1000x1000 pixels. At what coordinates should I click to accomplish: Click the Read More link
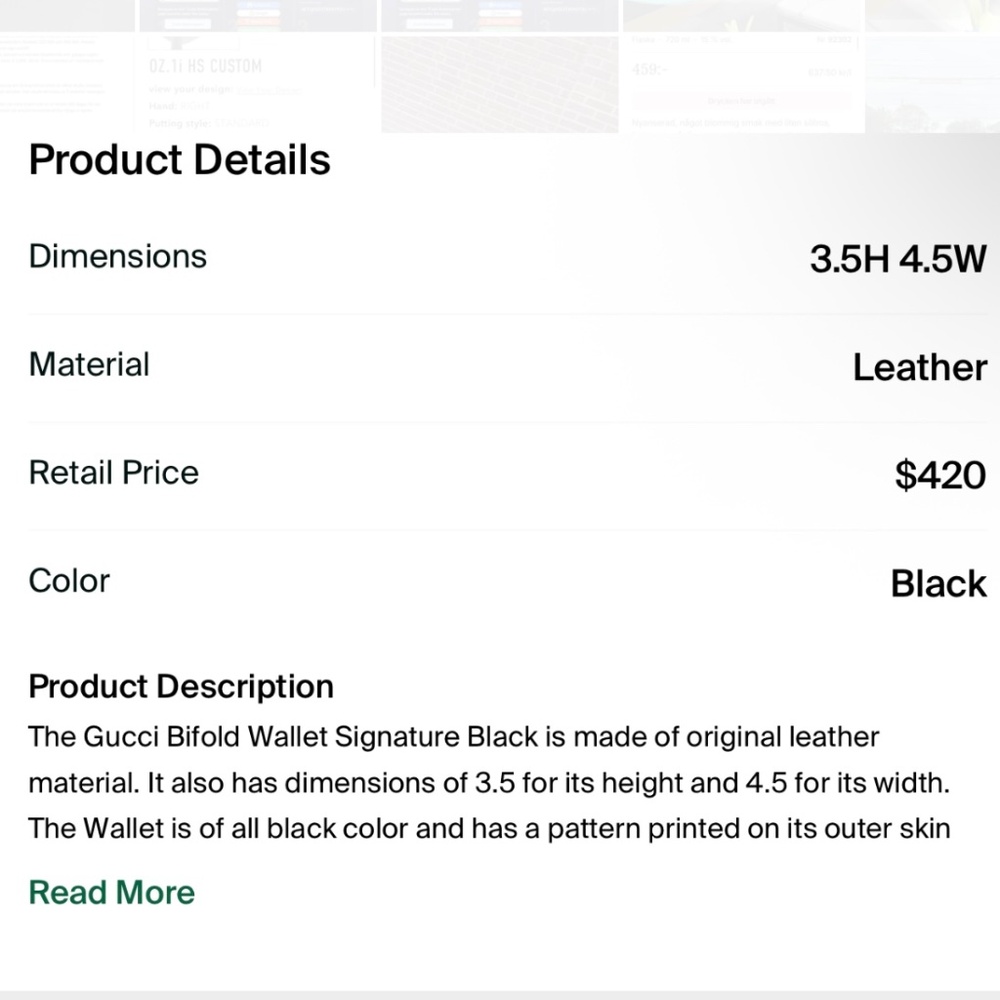111,892
